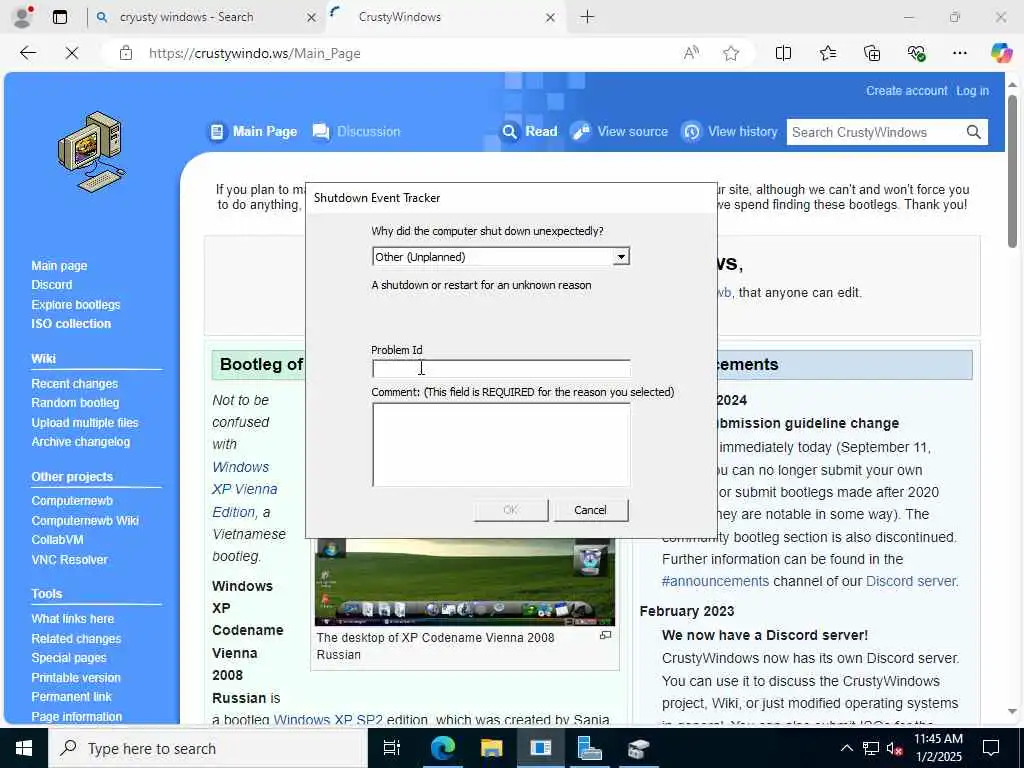Open the Discussion wiki tab
1024x768 pixels.
point(357,131)
